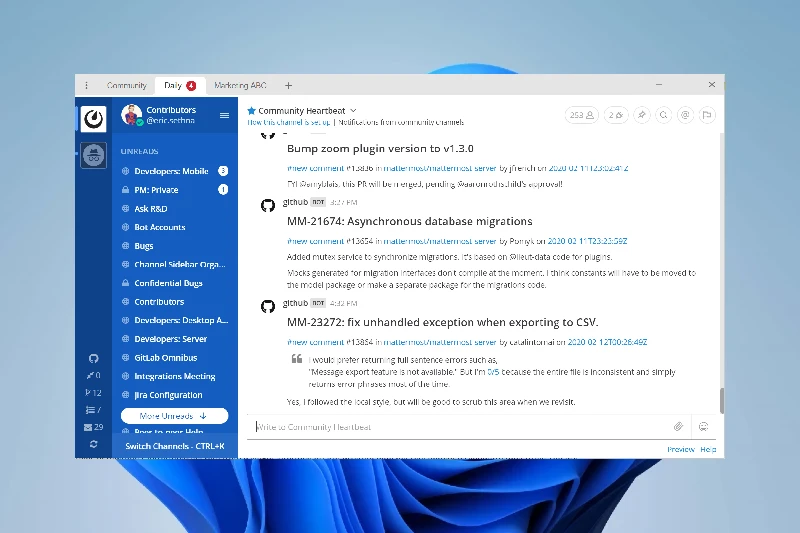Switch to the Community server tab
This screenshot has height=533, width=800.
point(127,85)
